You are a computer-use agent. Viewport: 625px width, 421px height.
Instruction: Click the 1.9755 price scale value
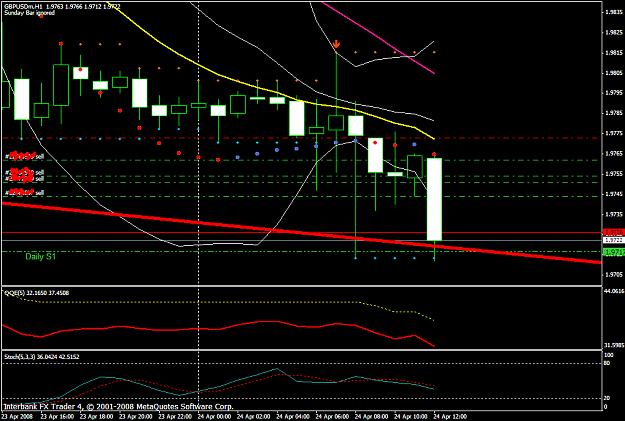[614, 174]
